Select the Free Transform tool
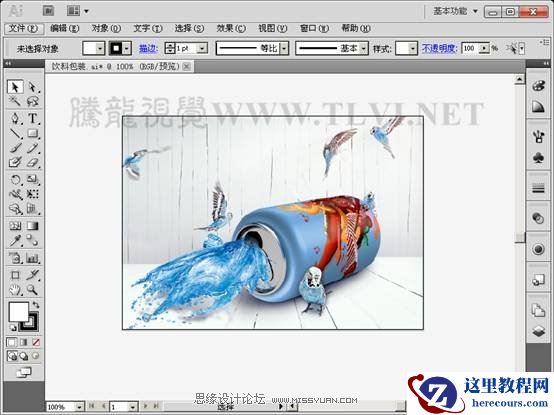The width and height of the screenshot is (554, 415). pos(32,194)
